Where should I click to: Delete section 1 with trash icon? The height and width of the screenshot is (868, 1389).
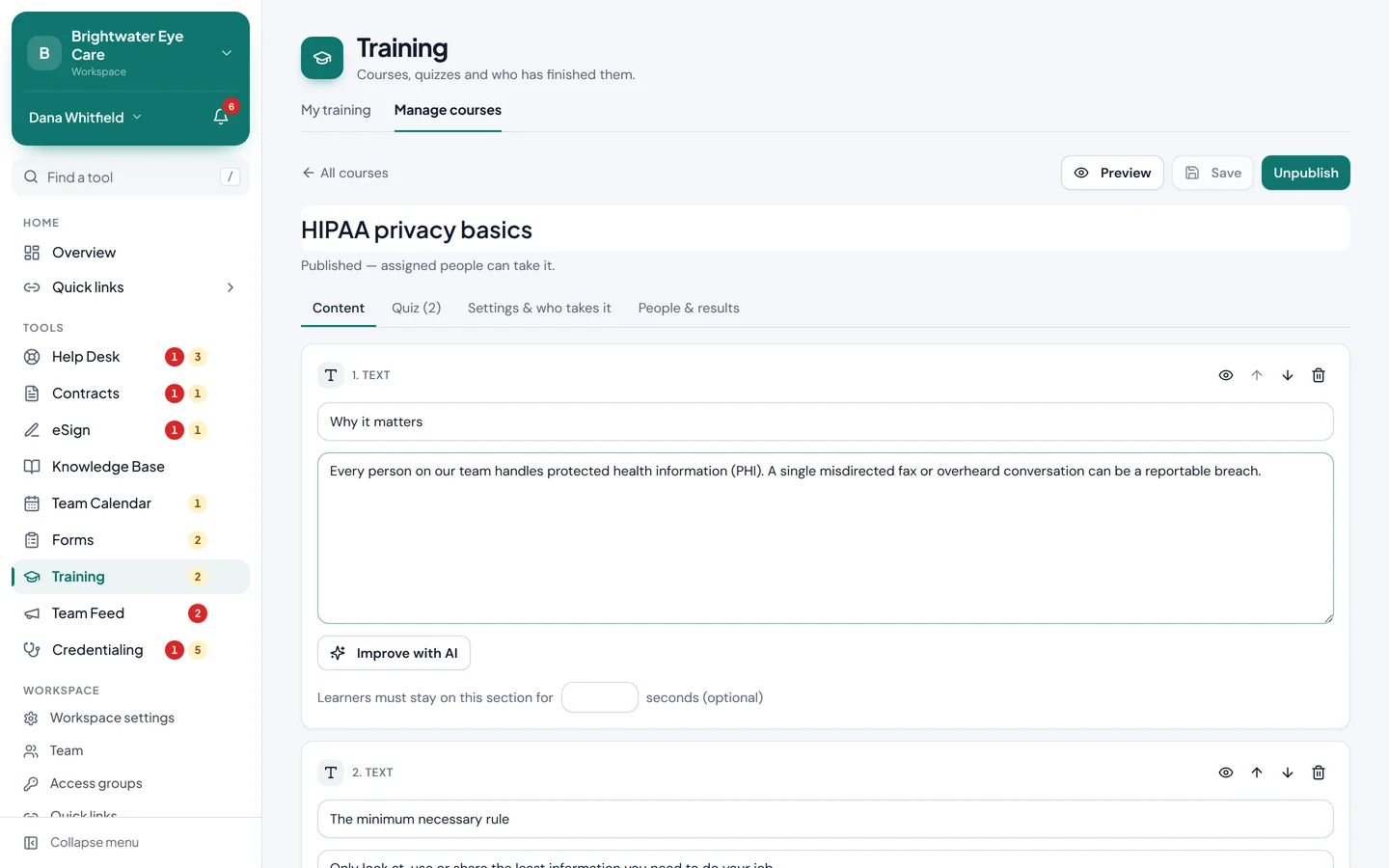click(1319, 375)
